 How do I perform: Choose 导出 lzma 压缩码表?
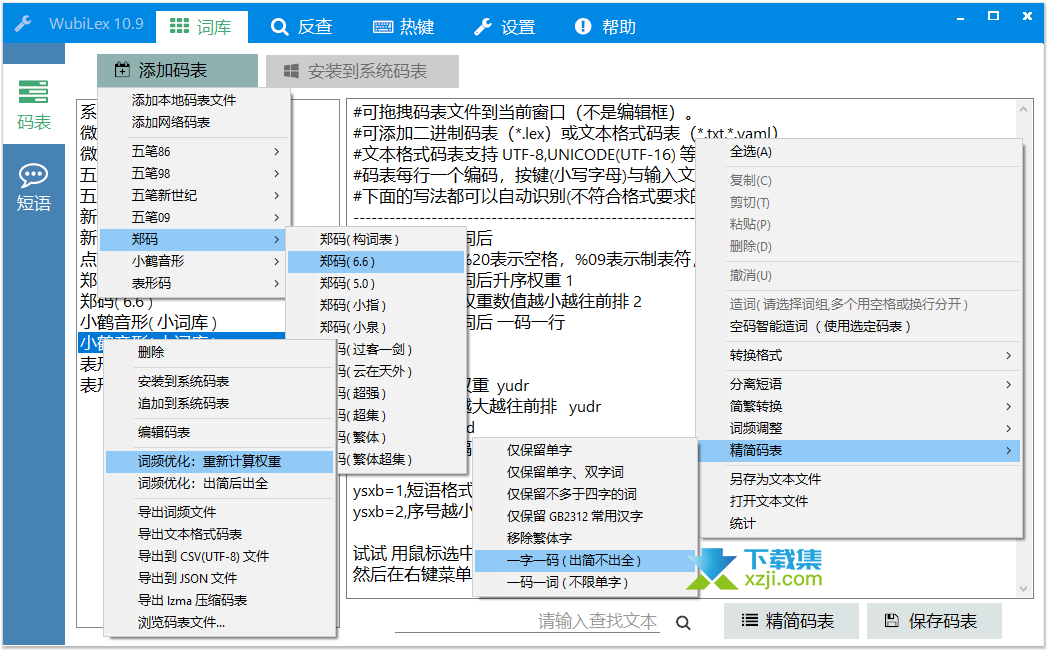coord(218,601)
